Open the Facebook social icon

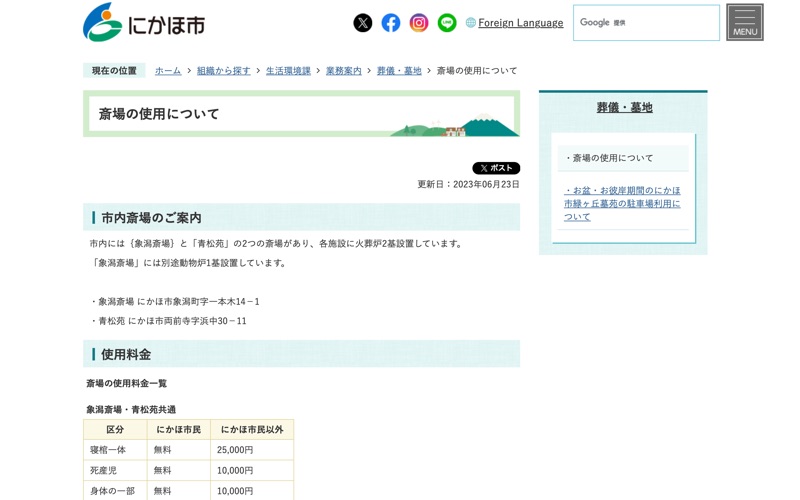point(391,23)
